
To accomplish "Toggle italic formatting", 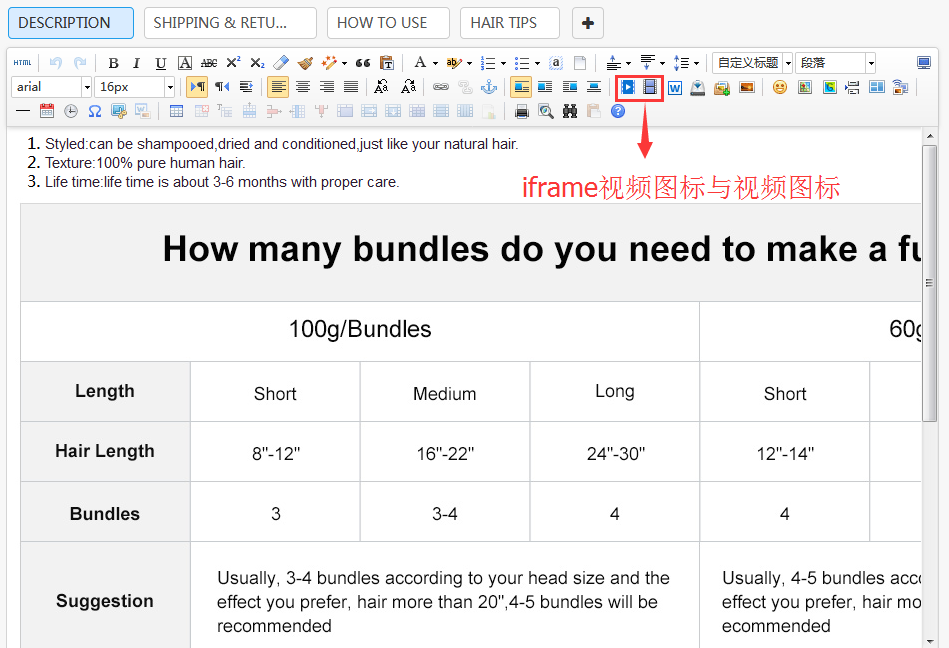I will point(136,62).
